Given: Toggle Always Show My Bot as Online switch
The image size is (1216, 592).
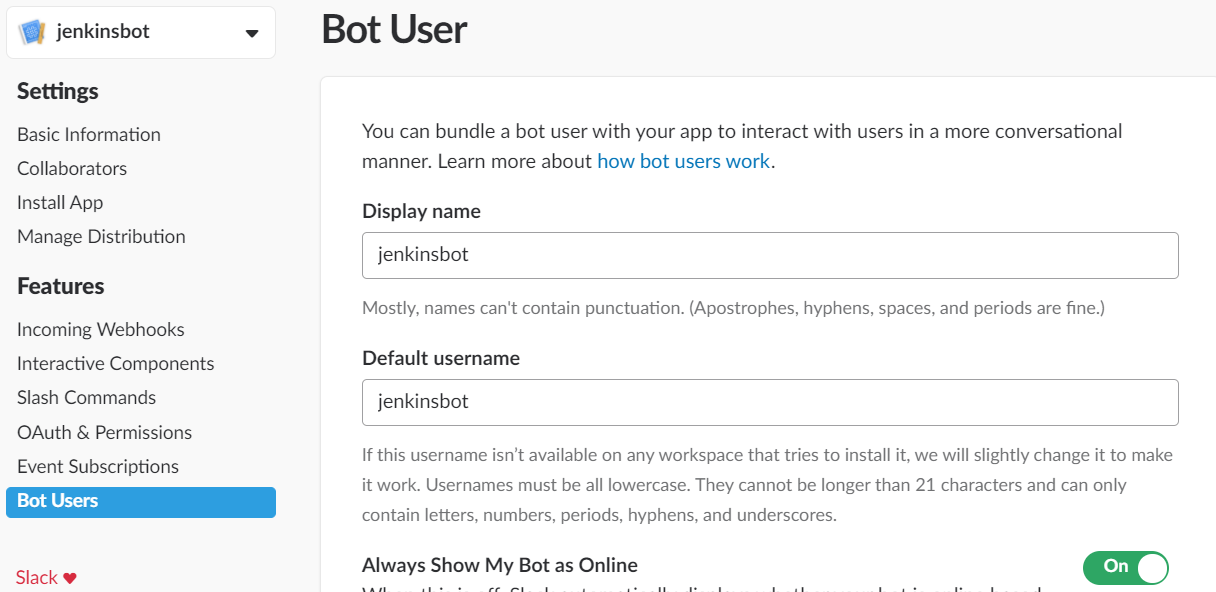Looking at the screenshot, I should pyautogui.click(x=1126, y=567).
